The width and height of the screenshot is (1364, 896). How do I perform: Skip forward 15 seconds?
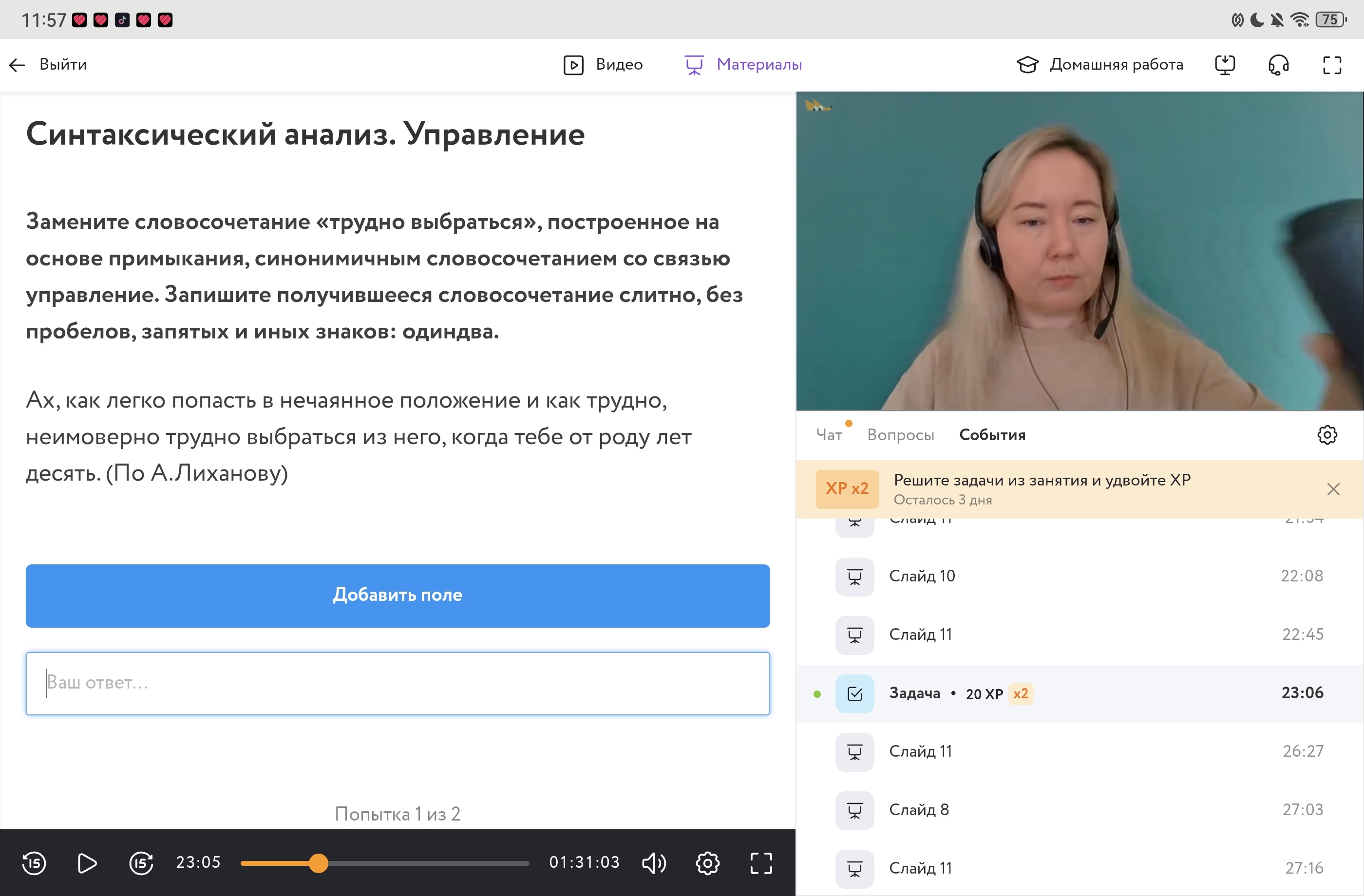pos(141,863)
